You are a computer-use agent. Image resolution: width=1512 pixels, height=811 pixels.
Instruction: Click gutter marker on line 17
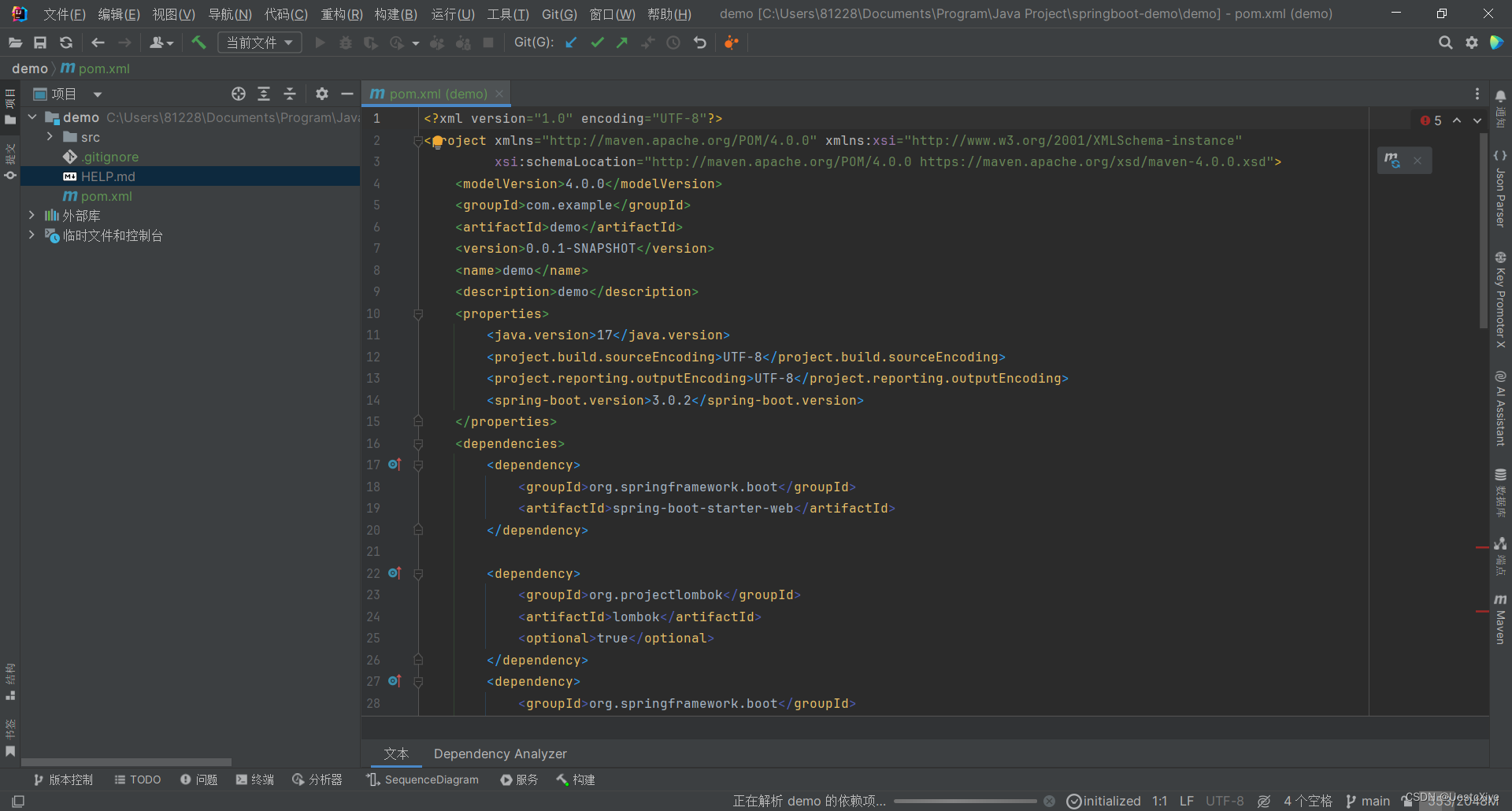(395, 465)
